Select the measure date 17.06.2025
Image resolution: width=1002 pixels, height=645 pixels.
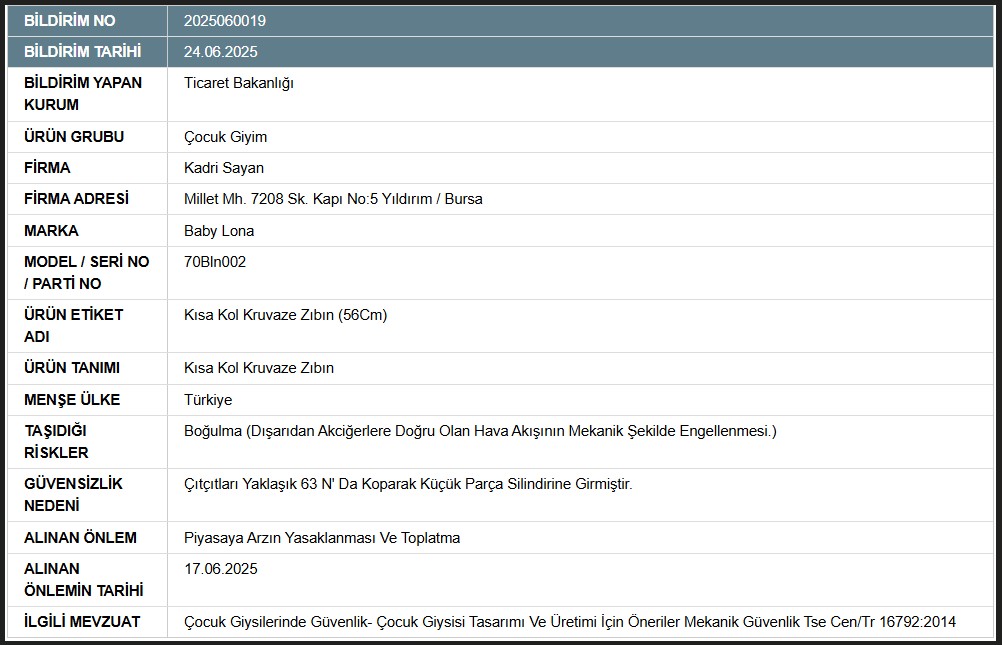(x=220, y=569)
